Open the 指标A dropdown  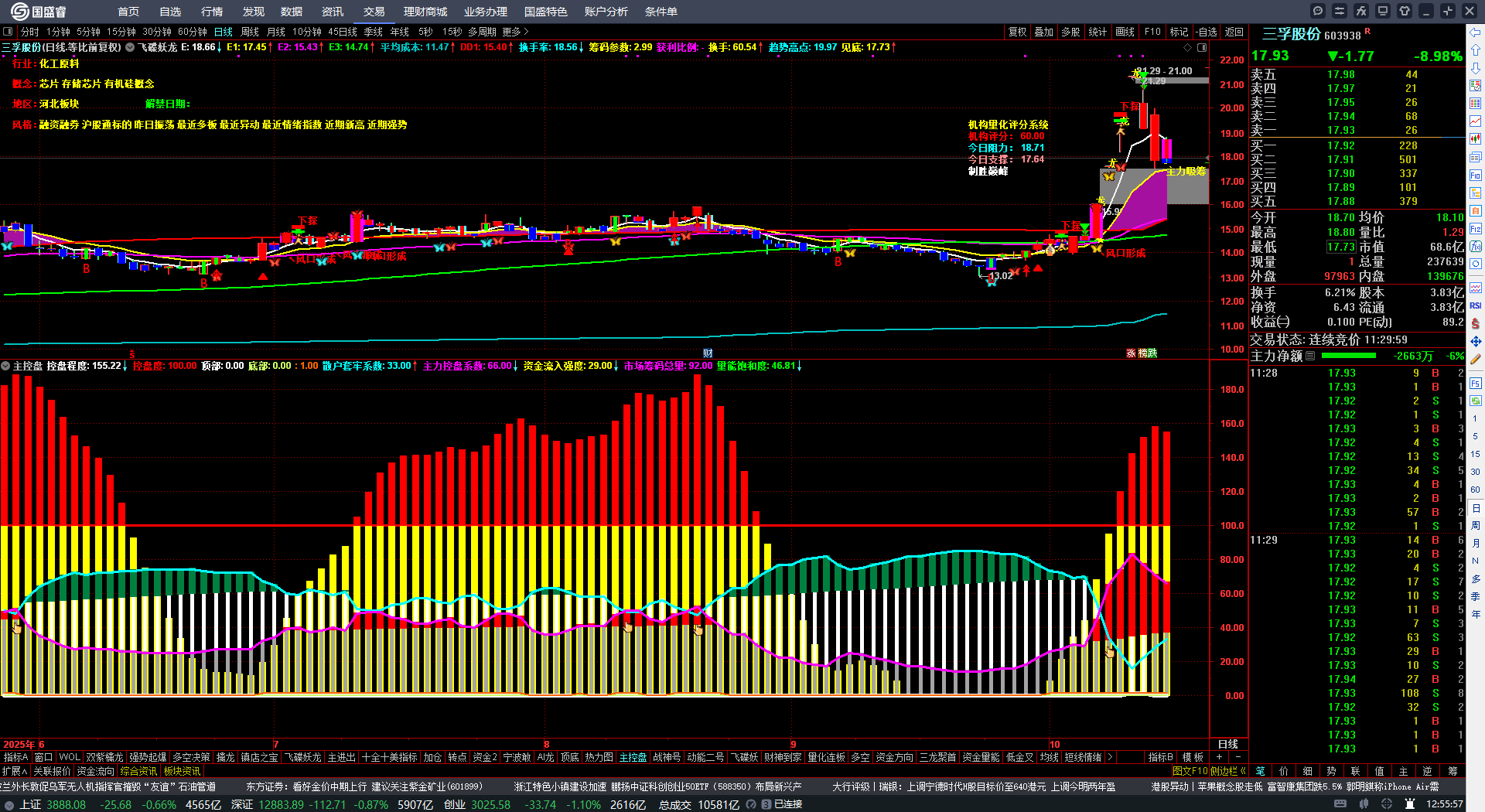tap(15, 757)
